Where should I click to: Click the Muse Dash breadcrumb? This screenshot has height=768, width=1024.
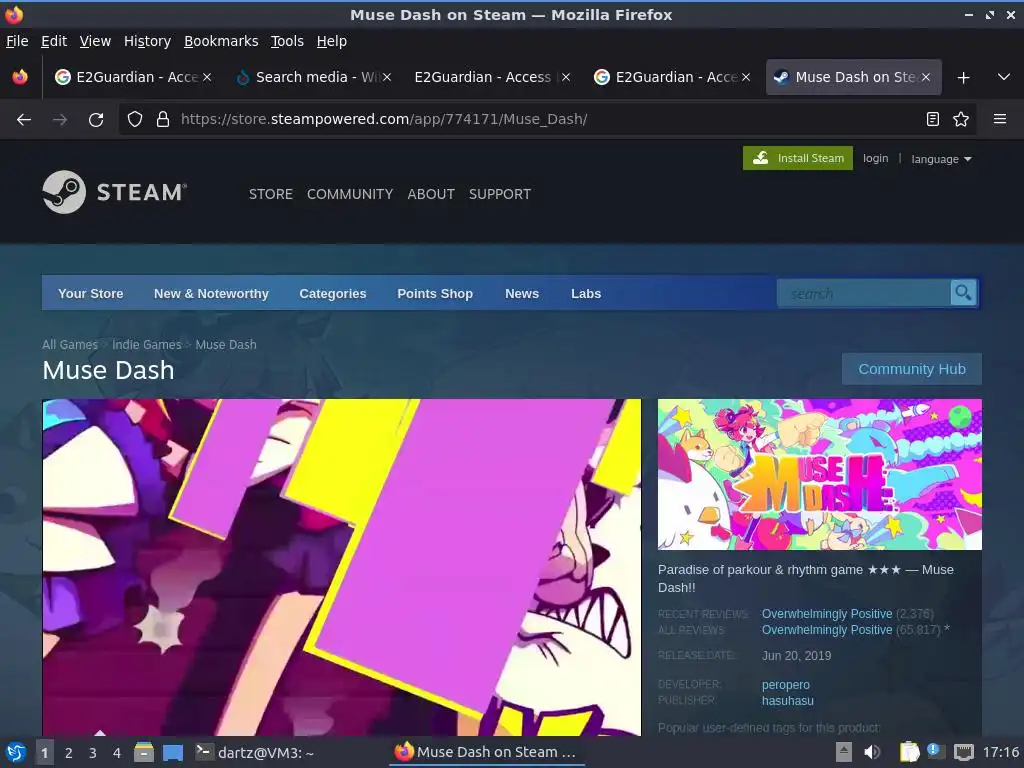point(226,344)
